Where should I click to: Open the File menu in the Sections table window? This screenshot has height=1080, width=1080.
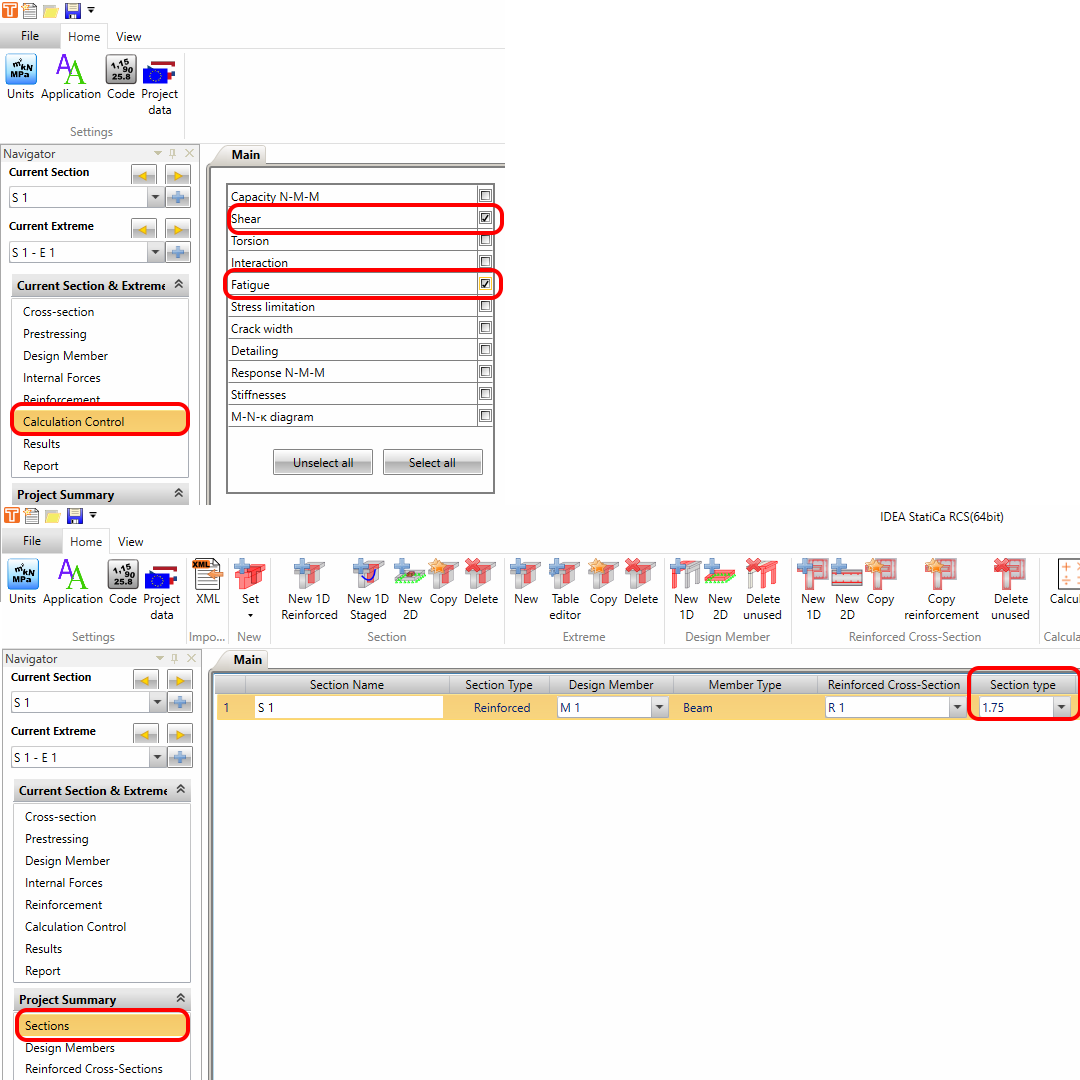(x=32, y=541)
